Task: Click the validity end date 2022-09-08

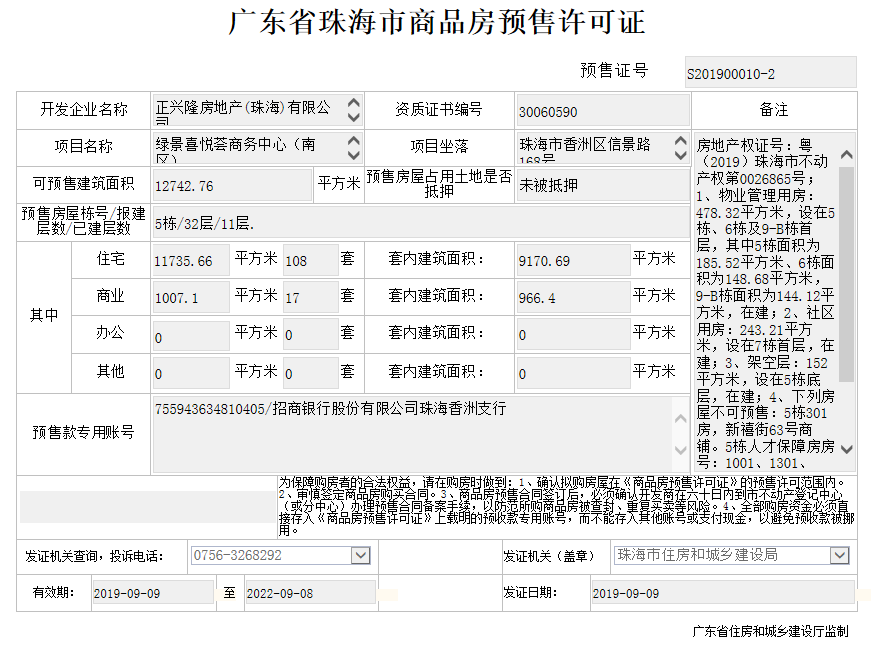Action: pyautogui.click(x=309, y=593)
